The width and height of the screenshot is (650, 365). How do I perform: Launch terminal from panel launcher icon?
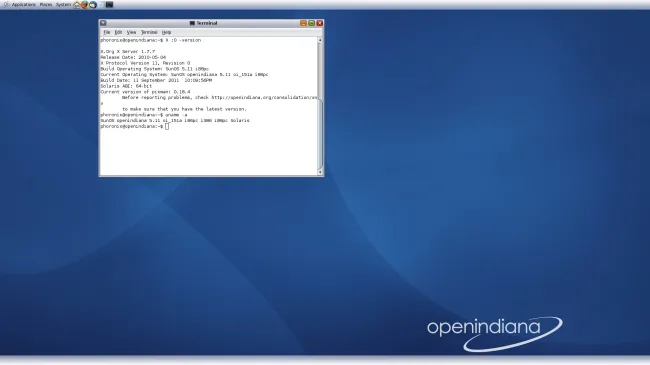pyautogui.click(x=109, y=5)
